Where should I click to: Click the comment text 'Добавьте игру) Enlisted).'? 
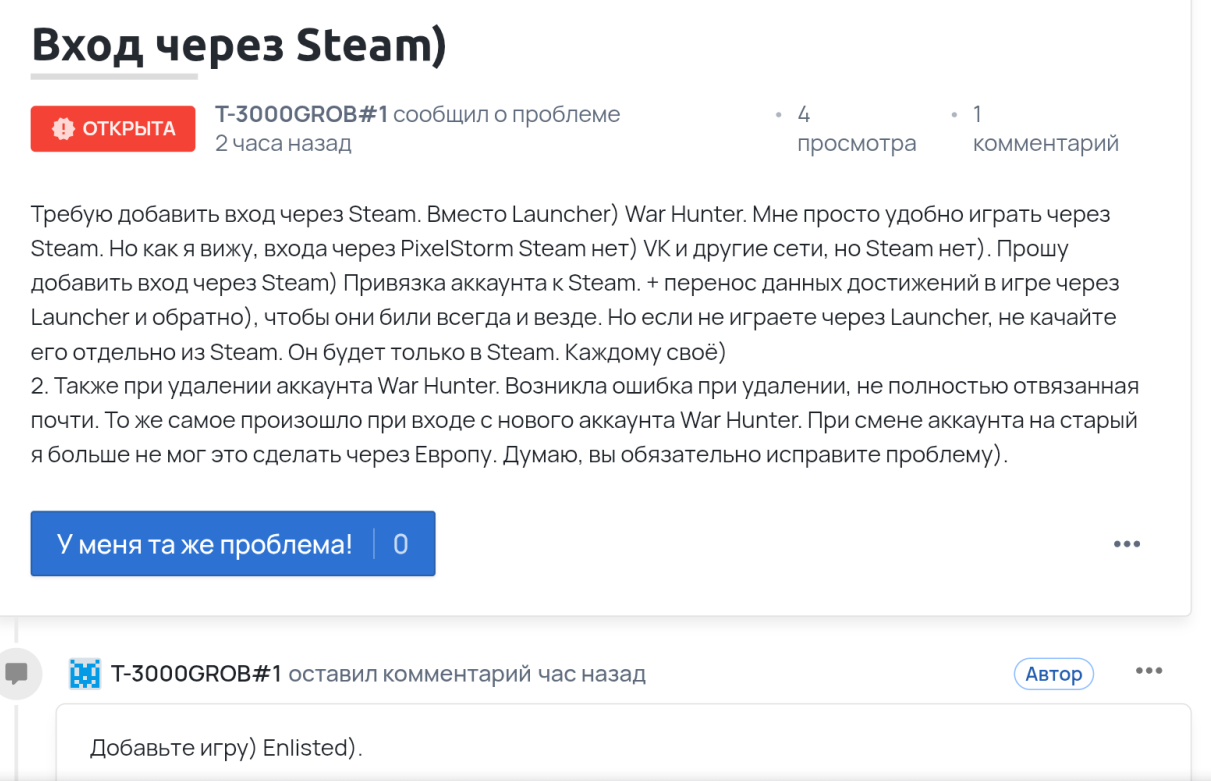coord(226,748)
